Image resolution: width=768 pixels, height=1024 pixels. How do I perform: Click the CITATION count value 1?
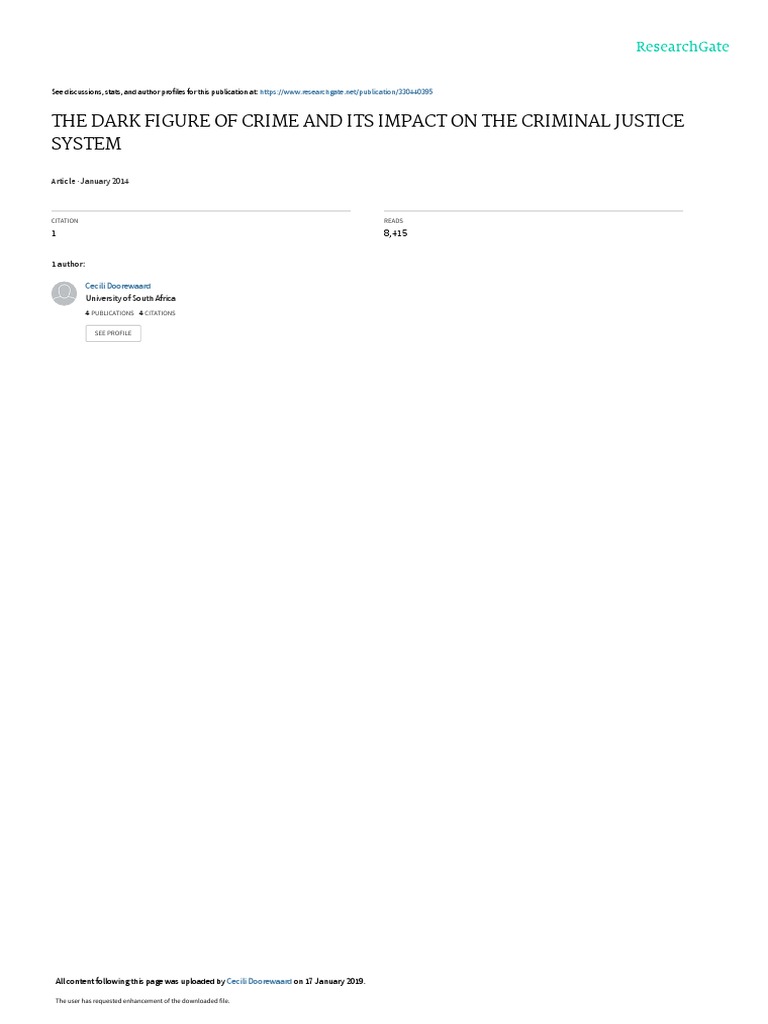click(54, 233)
